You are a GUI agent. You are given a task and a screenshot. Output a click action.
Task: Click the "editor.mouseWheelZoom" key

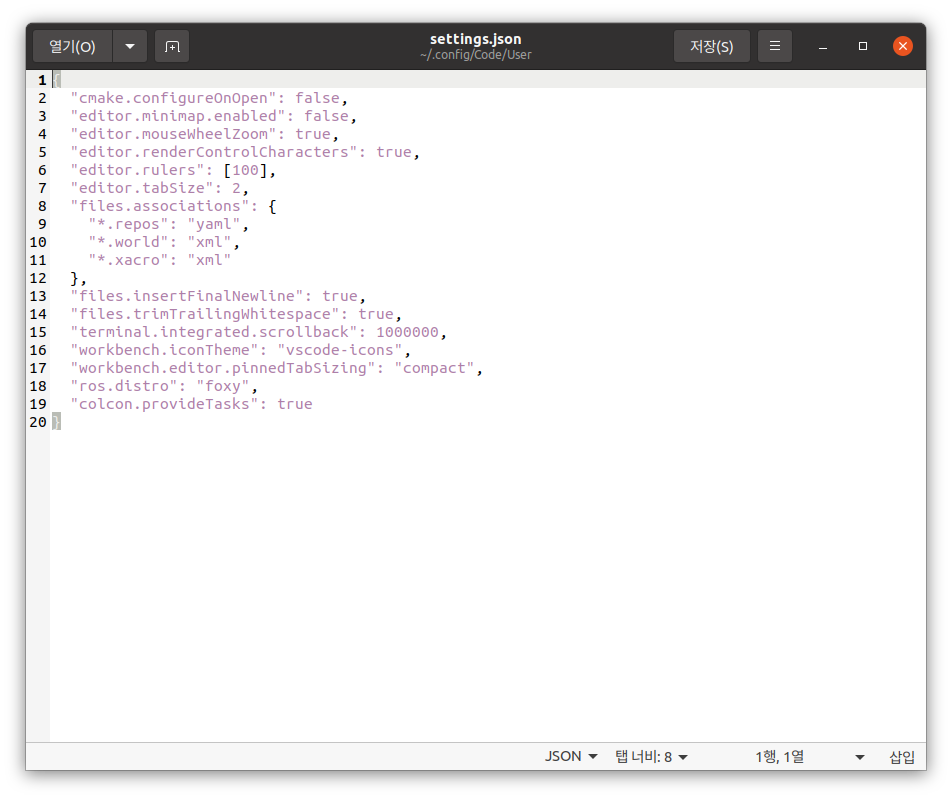[x=173, y=134]
